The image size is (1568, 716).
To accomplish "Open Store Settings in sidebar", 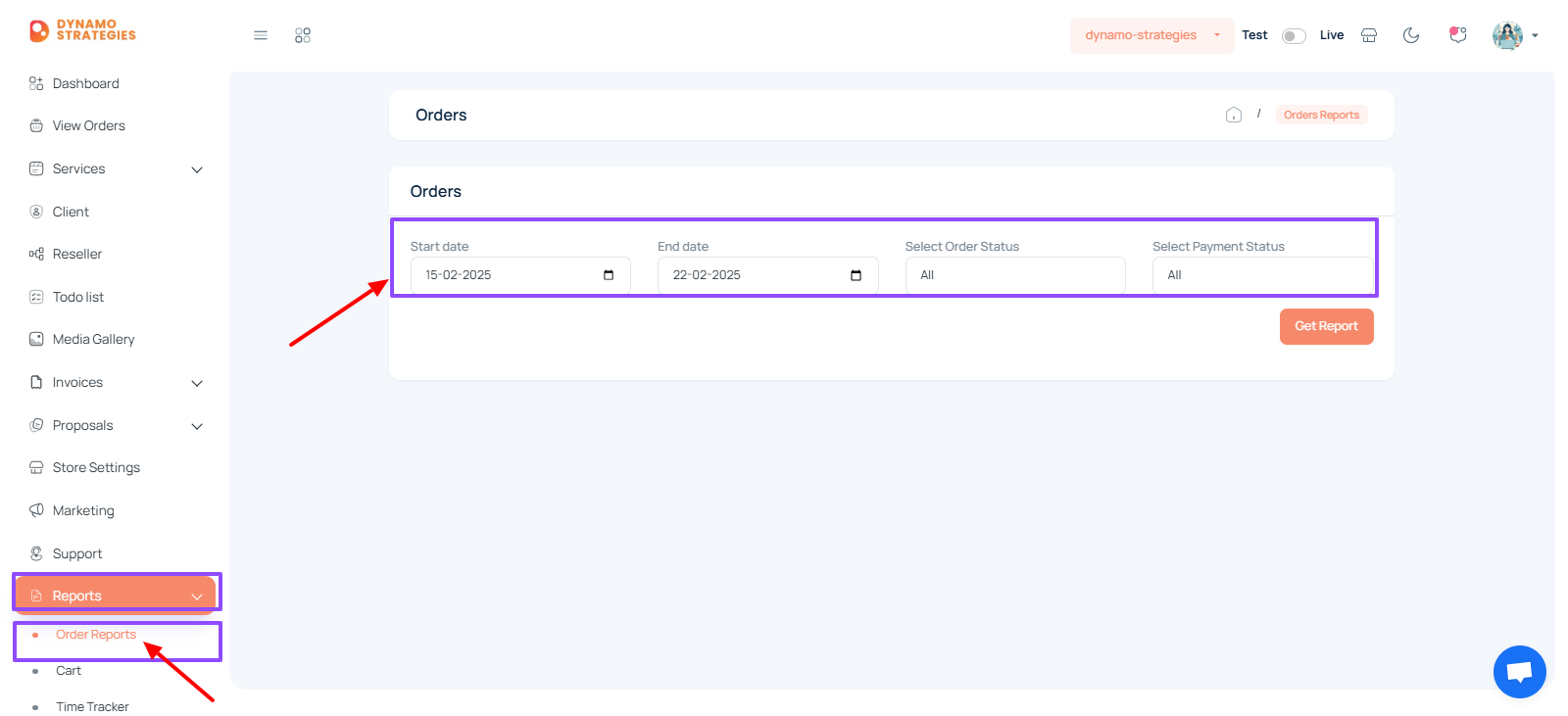I will (x=96, y=467).
